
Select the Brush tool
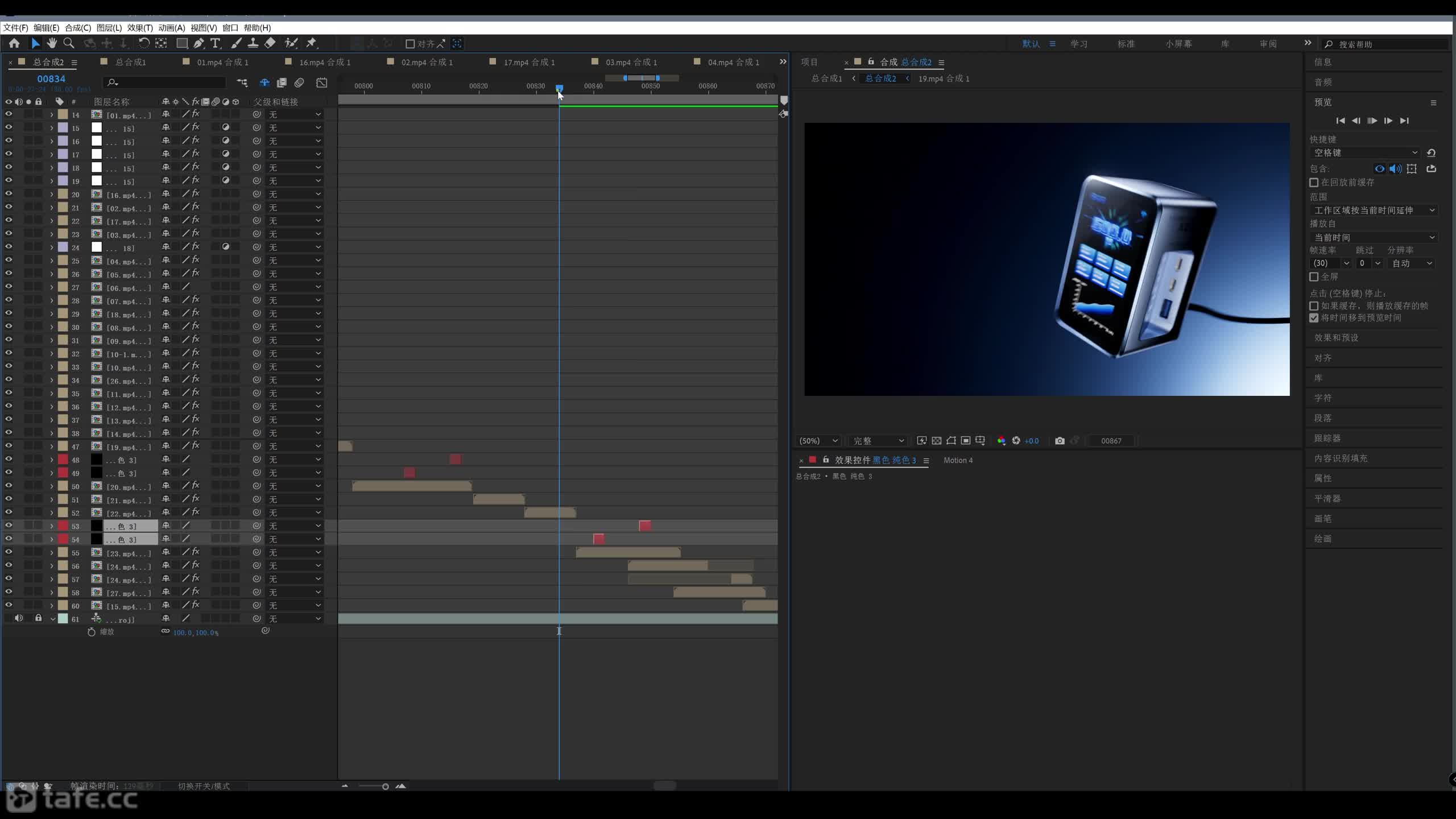(236, 43)
